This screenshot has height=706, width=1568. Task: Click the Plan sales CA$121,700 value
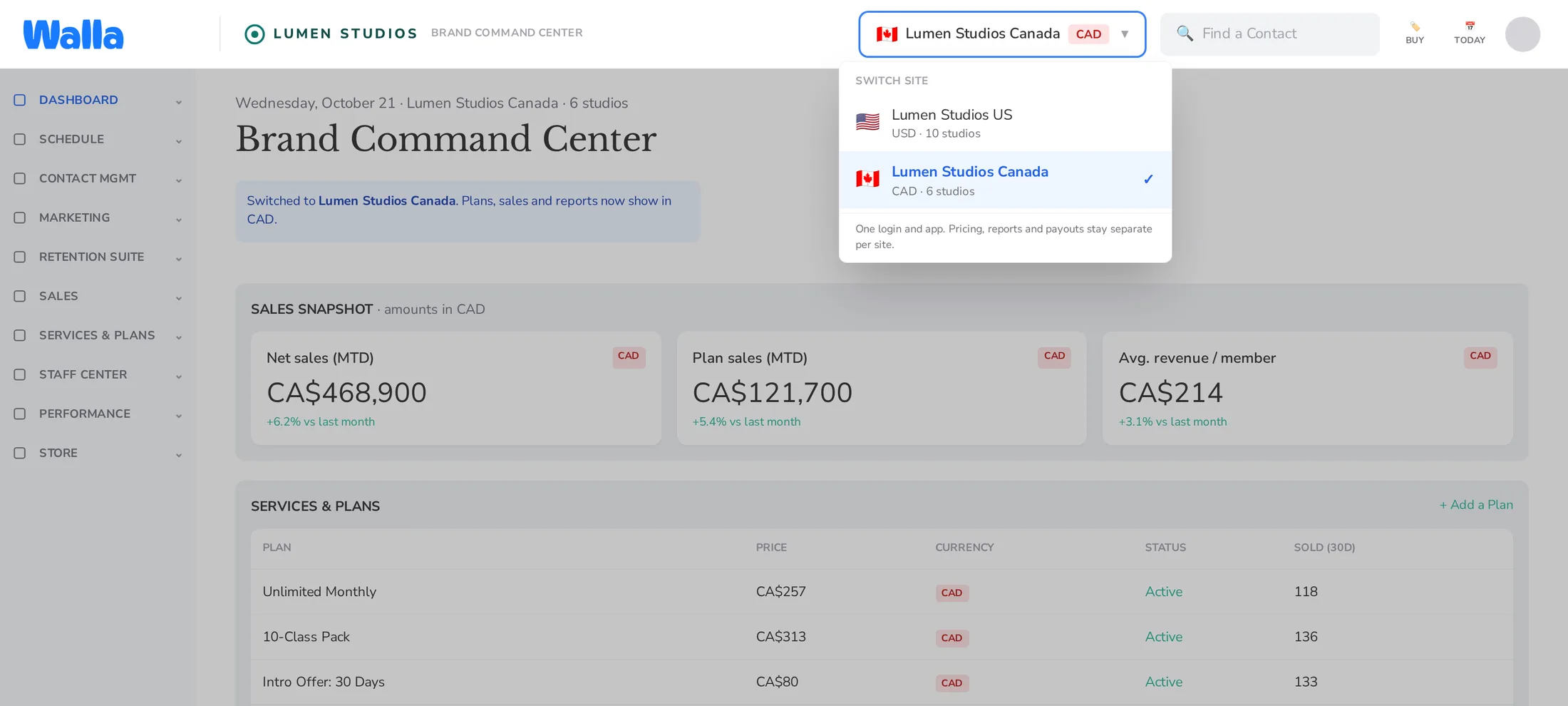(x=773, y=393)
